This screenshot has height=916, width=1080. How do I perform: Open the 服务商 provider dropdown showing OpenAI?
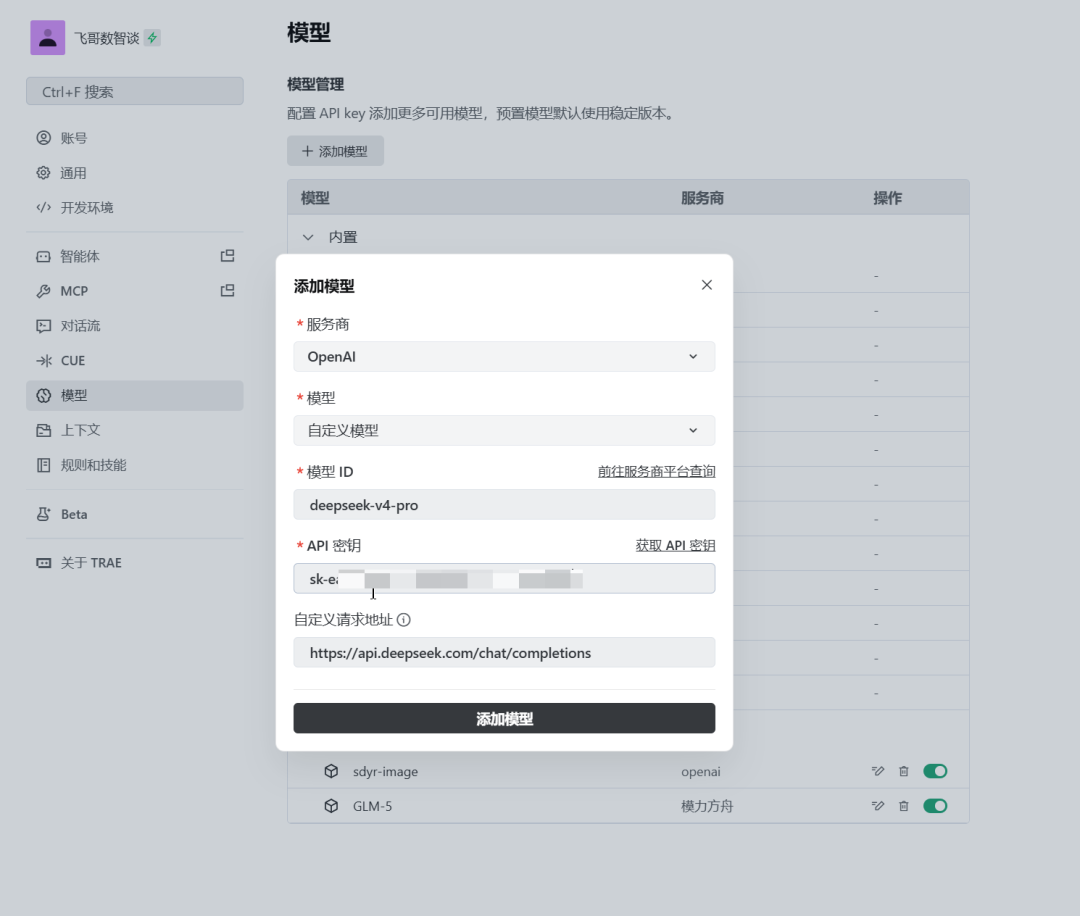pyautogui.click(x=503, y=356)
